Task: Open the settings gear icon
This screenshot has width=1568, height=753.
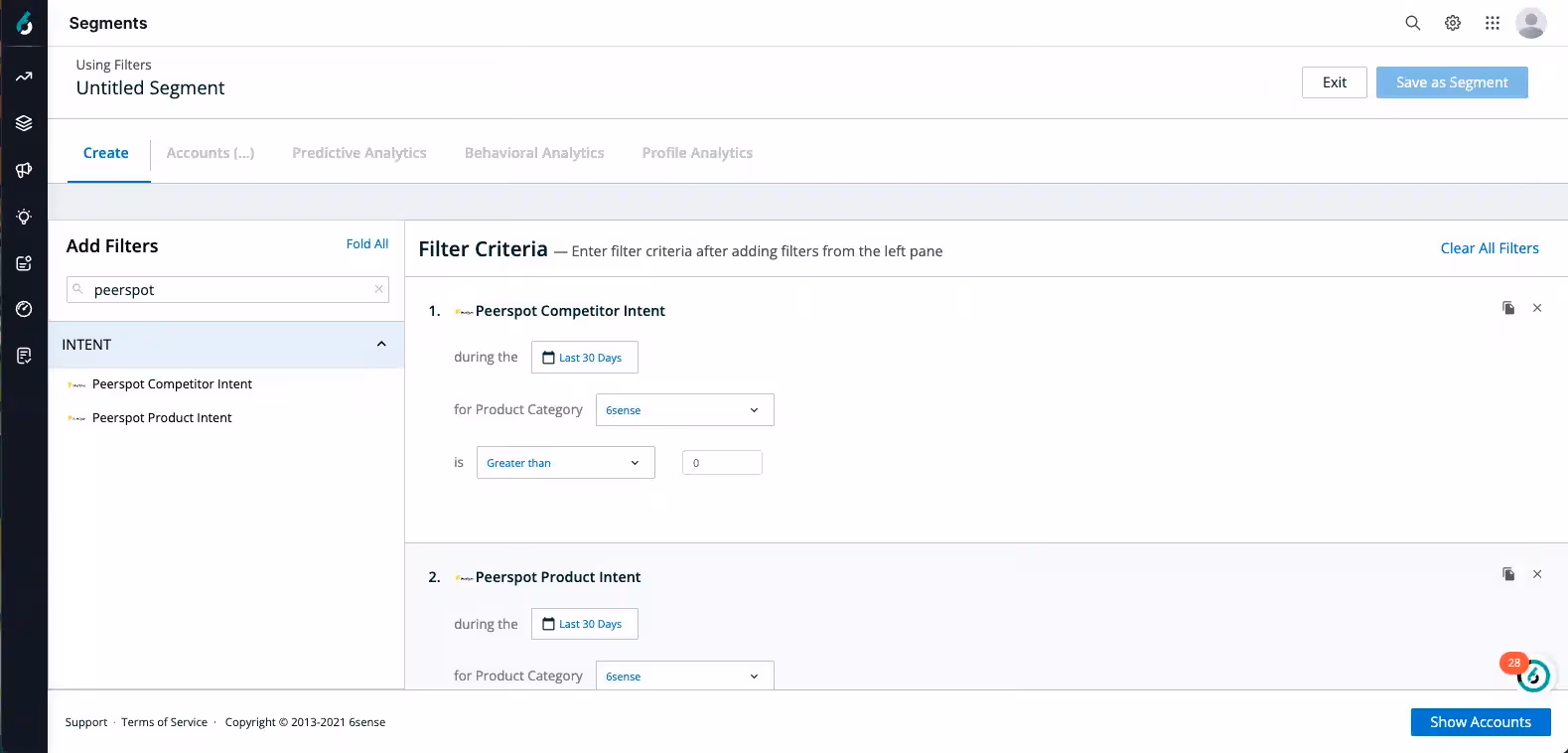Action: [1452, 23]
